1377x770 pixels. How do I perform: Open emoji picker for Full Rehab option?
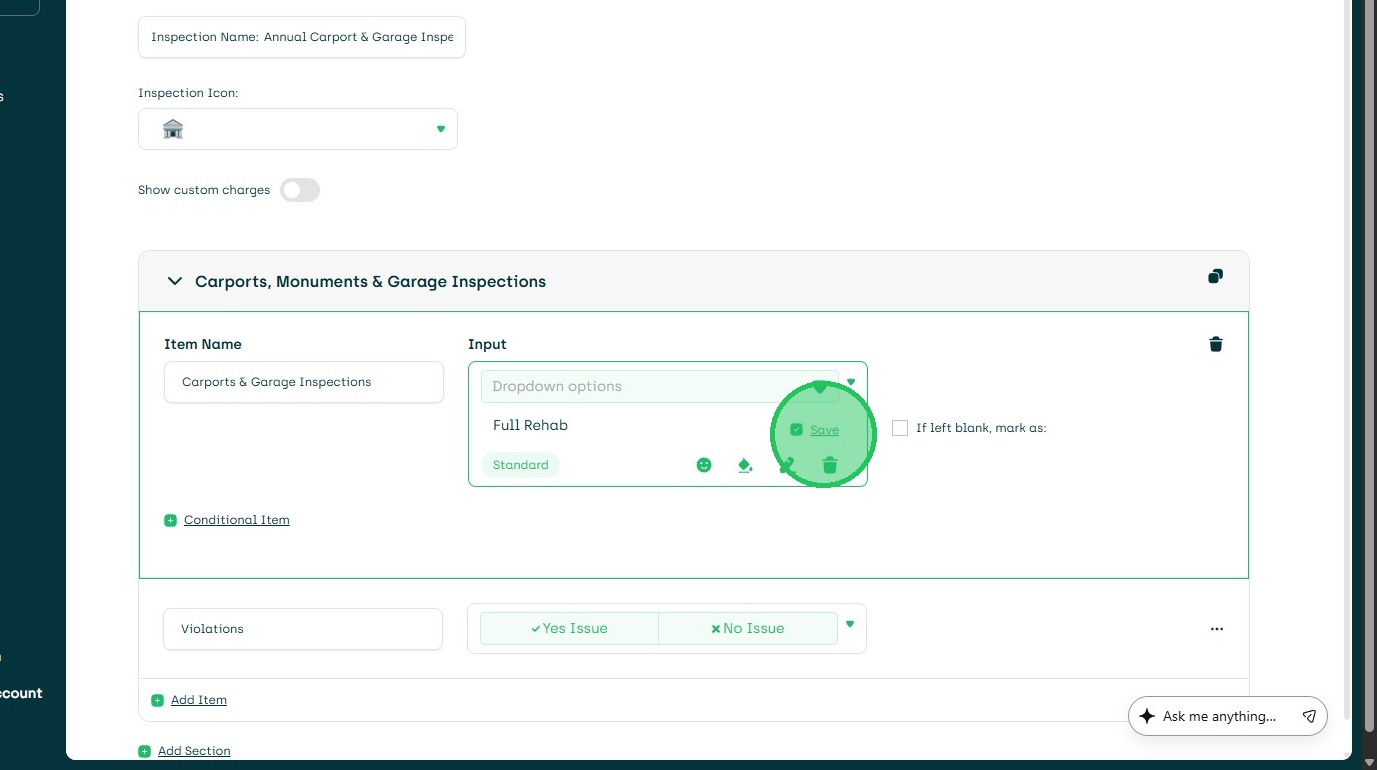704,465
